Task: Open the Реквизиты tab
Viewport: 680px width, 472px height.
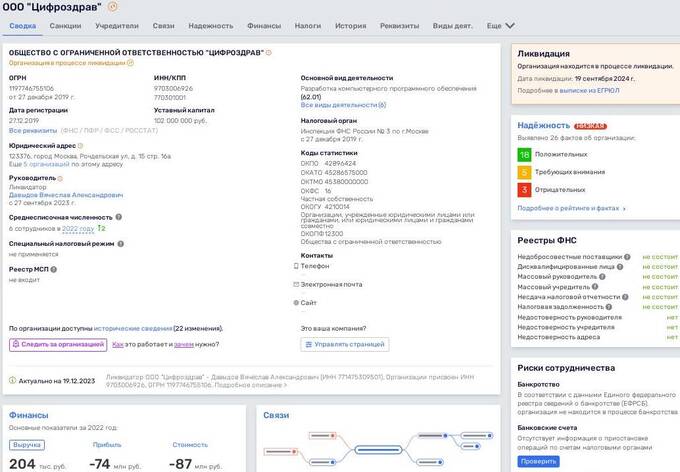Action: pos(399,26)
